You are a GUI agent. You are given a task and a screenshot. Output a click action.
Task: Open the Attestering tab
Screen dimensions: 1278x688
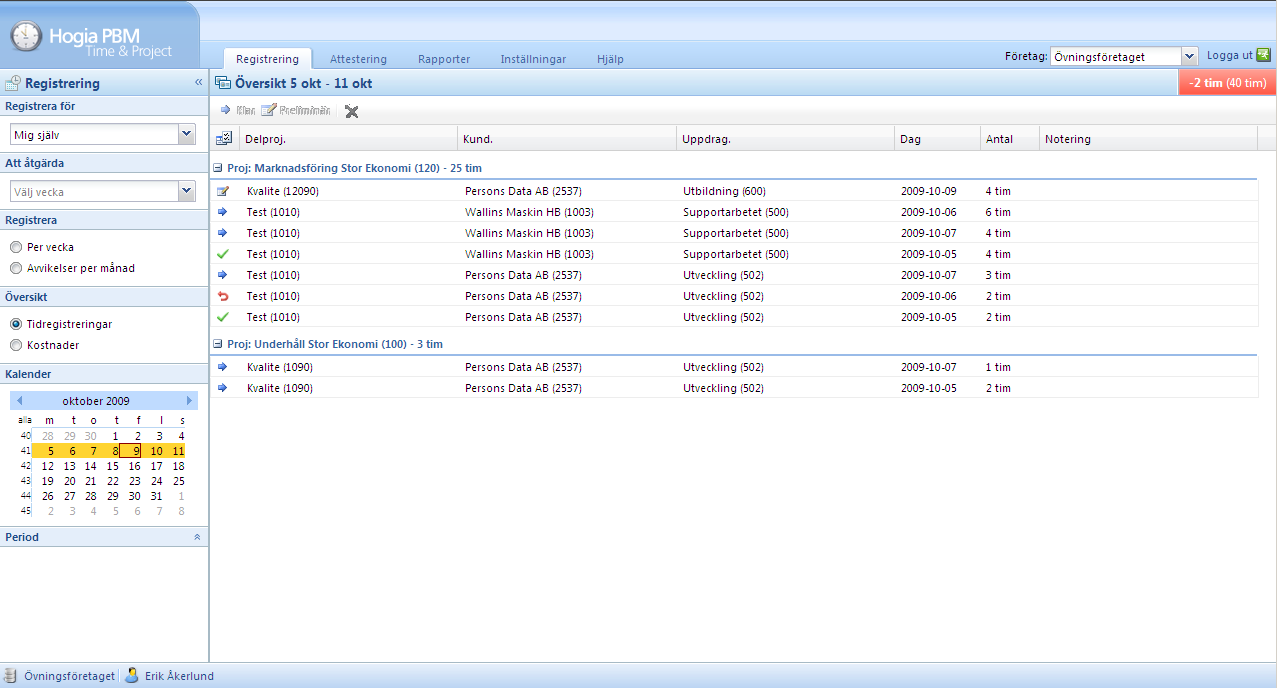coord(358,59)
